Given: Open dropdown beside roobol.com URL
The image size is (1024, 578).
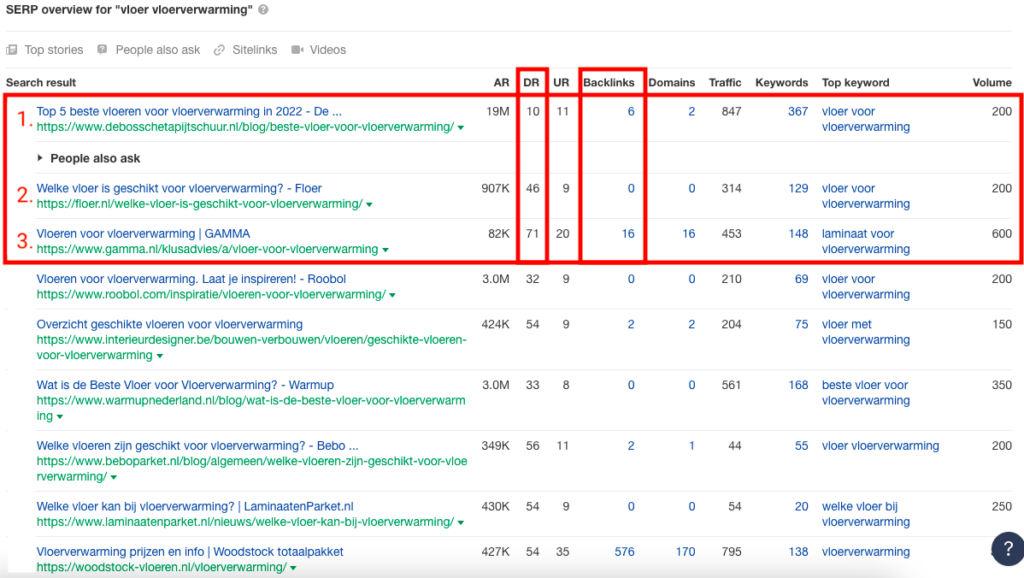Looking at the screenshot, I should point(392,295).
